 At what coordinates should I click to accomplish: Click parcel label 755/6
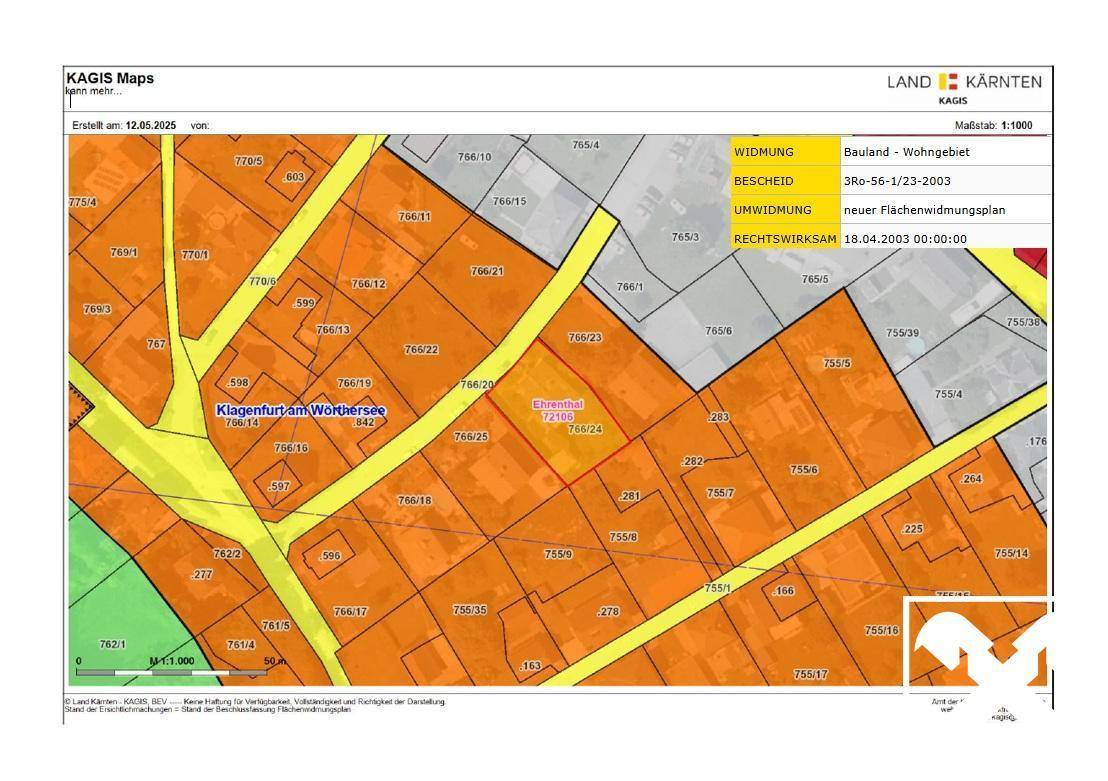click(804, 470)
